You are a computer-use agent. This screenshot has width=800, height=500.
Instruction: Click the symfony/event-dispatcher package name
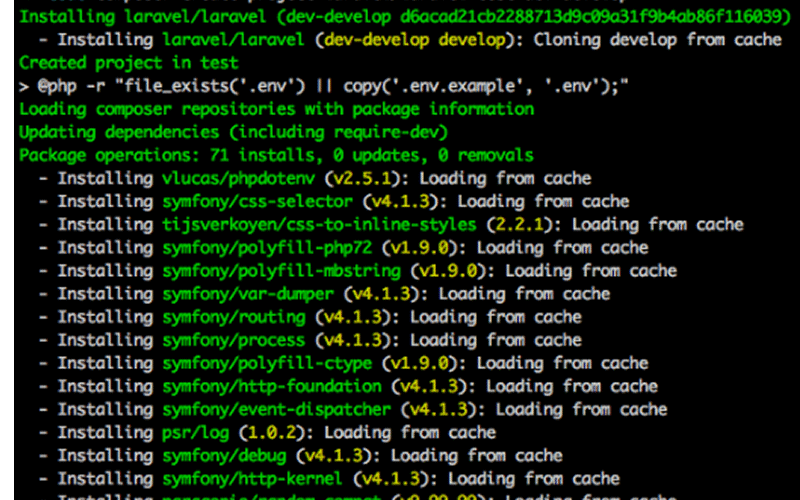(x=276, y=409)
